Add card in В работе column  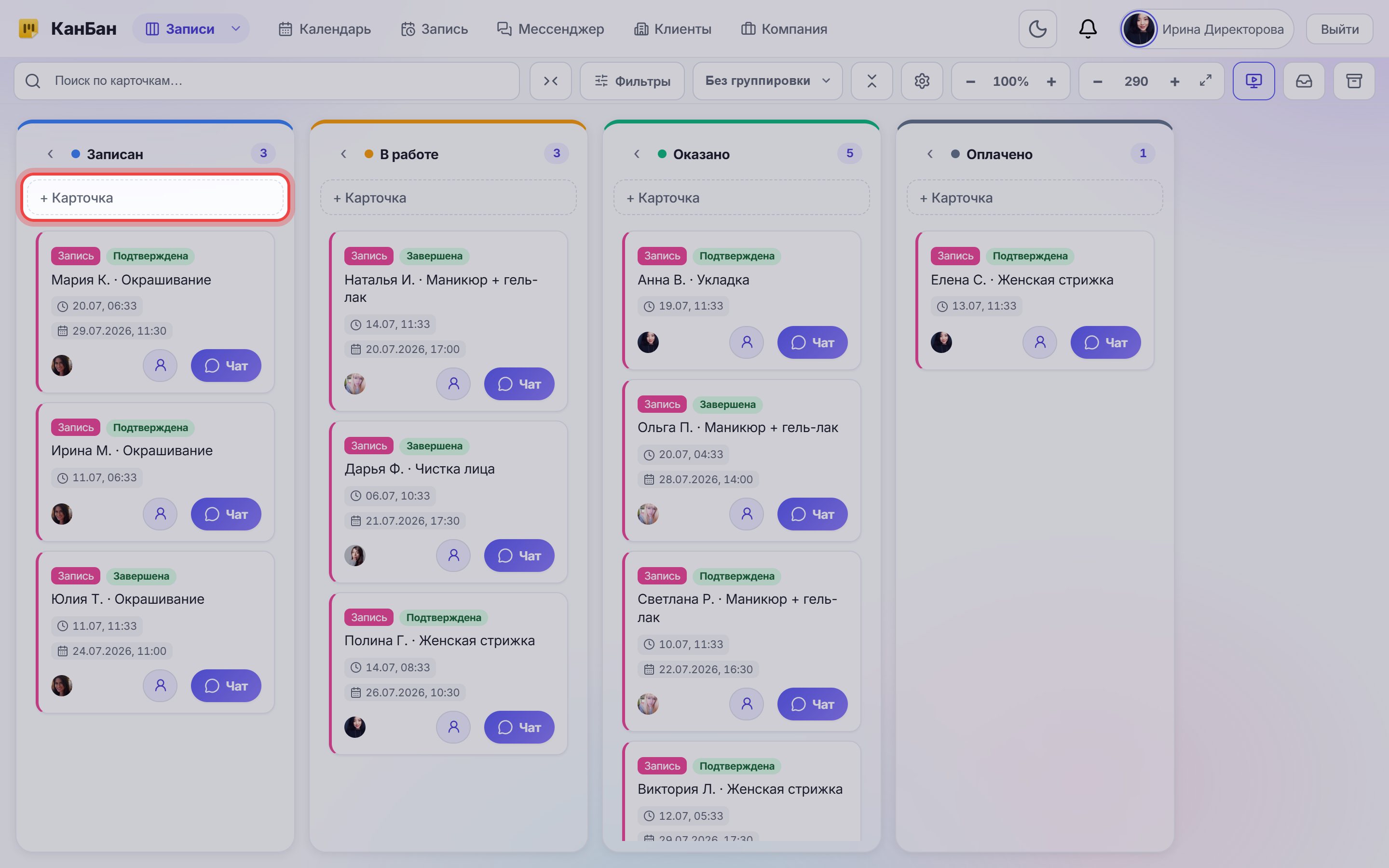[448, 198]
